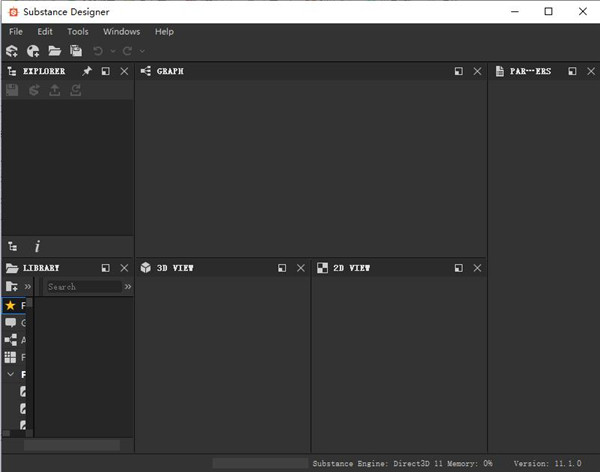600x472 pixels.
Task: Expand the overflow chevrons right of Library search
Action: tap(128, 287)
